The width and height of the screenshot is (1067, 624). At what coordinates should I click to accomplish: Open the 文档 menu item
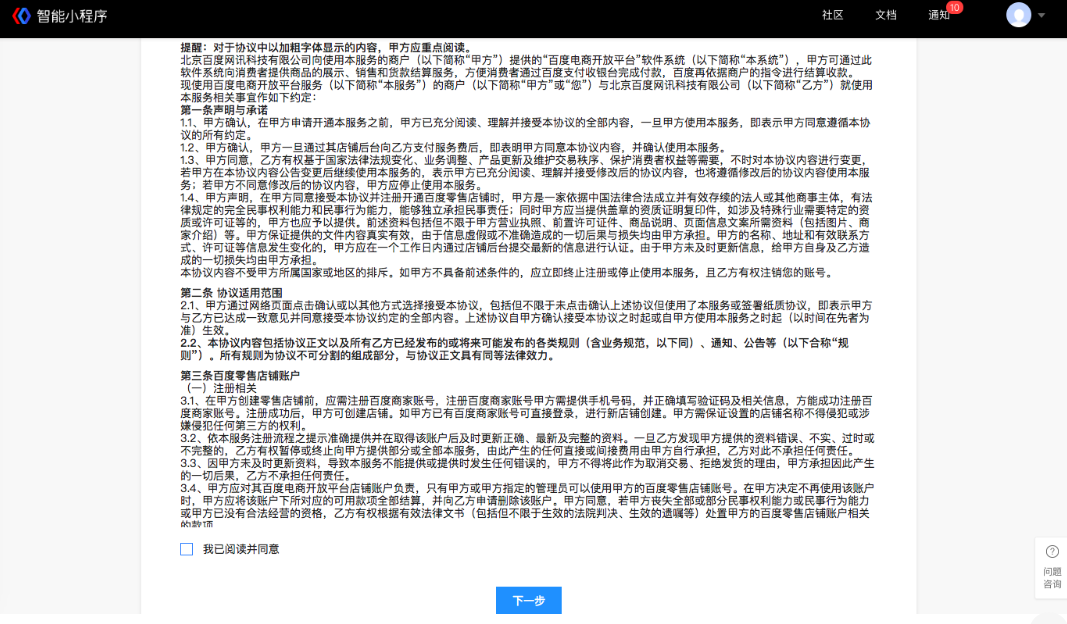(885, 15)
